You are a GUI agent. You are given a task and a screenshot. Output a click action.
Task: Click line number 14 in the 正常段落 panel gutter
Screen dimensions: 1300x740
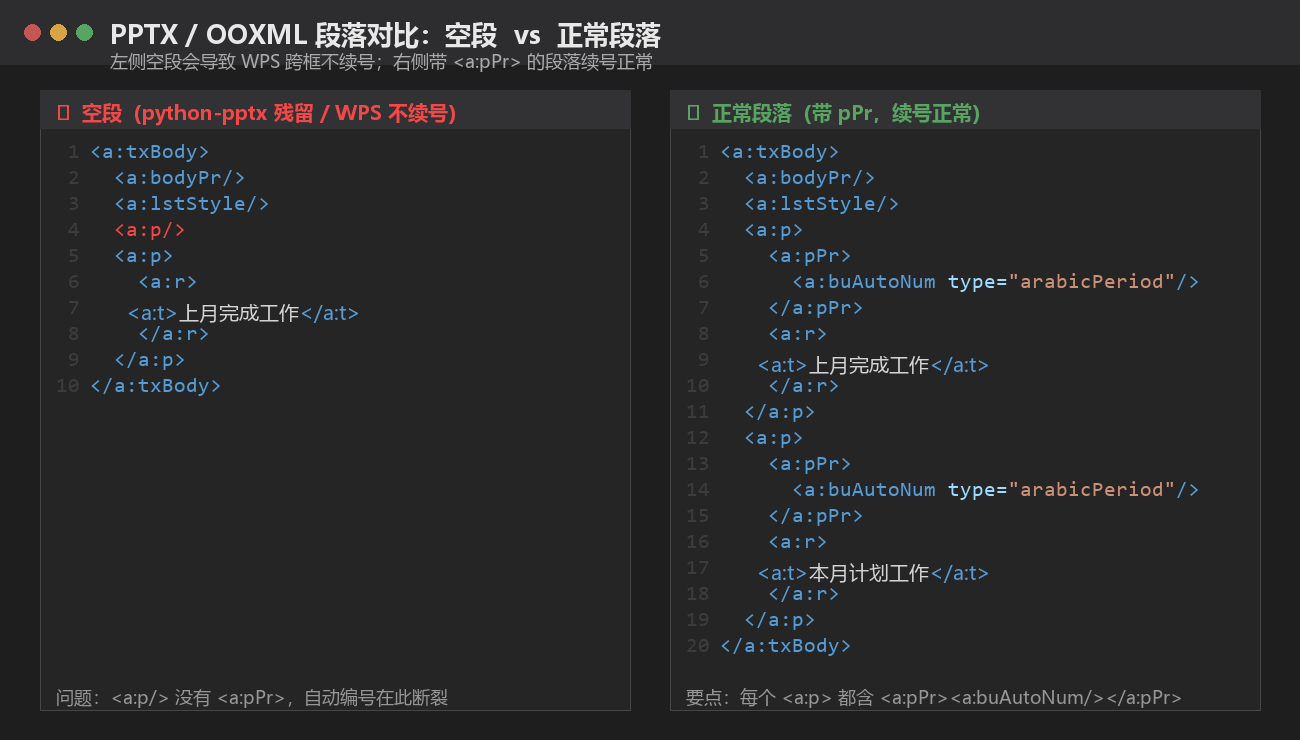698,490
